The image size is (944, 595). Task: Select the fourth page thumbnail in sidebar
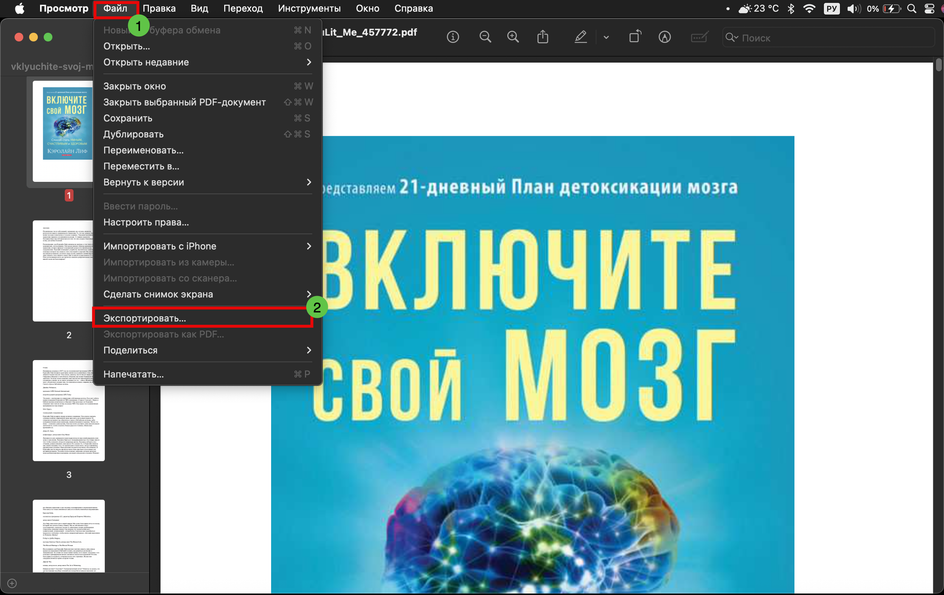pos(69,536)
